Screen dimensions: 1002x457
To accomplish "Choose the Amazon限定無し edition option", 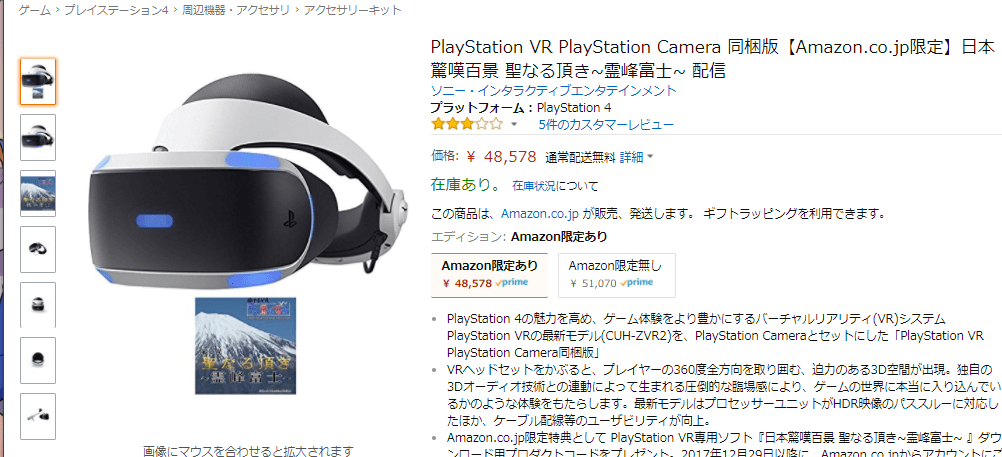I will pos(617,275).
